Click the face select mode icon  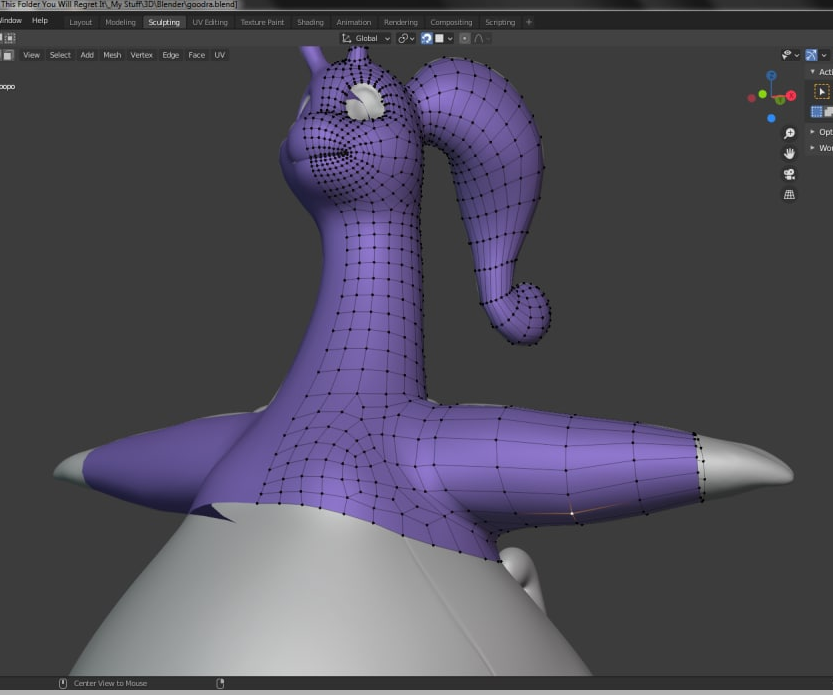pyautogui.click(x=8, y=55)
